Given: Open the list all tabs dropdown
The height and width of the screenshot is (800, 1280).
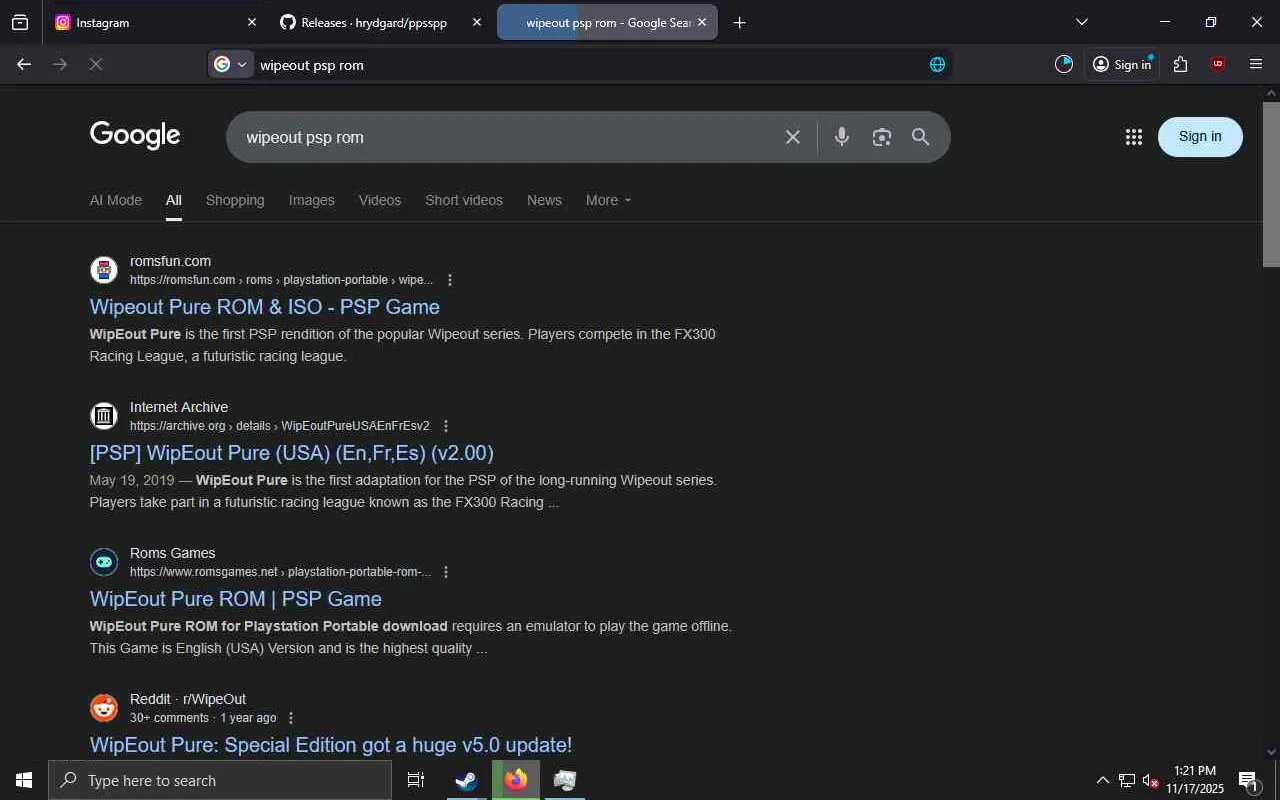Looking at the screenshot, I should pyautogui.click(x=1081, y=22).
